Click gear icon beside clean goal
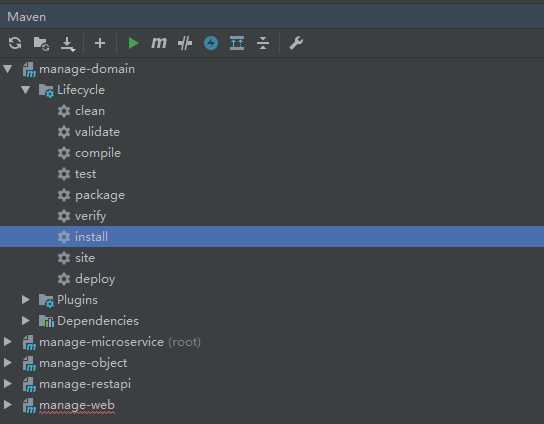The height and width of the screenshot is (424, 544). [64, 111]
